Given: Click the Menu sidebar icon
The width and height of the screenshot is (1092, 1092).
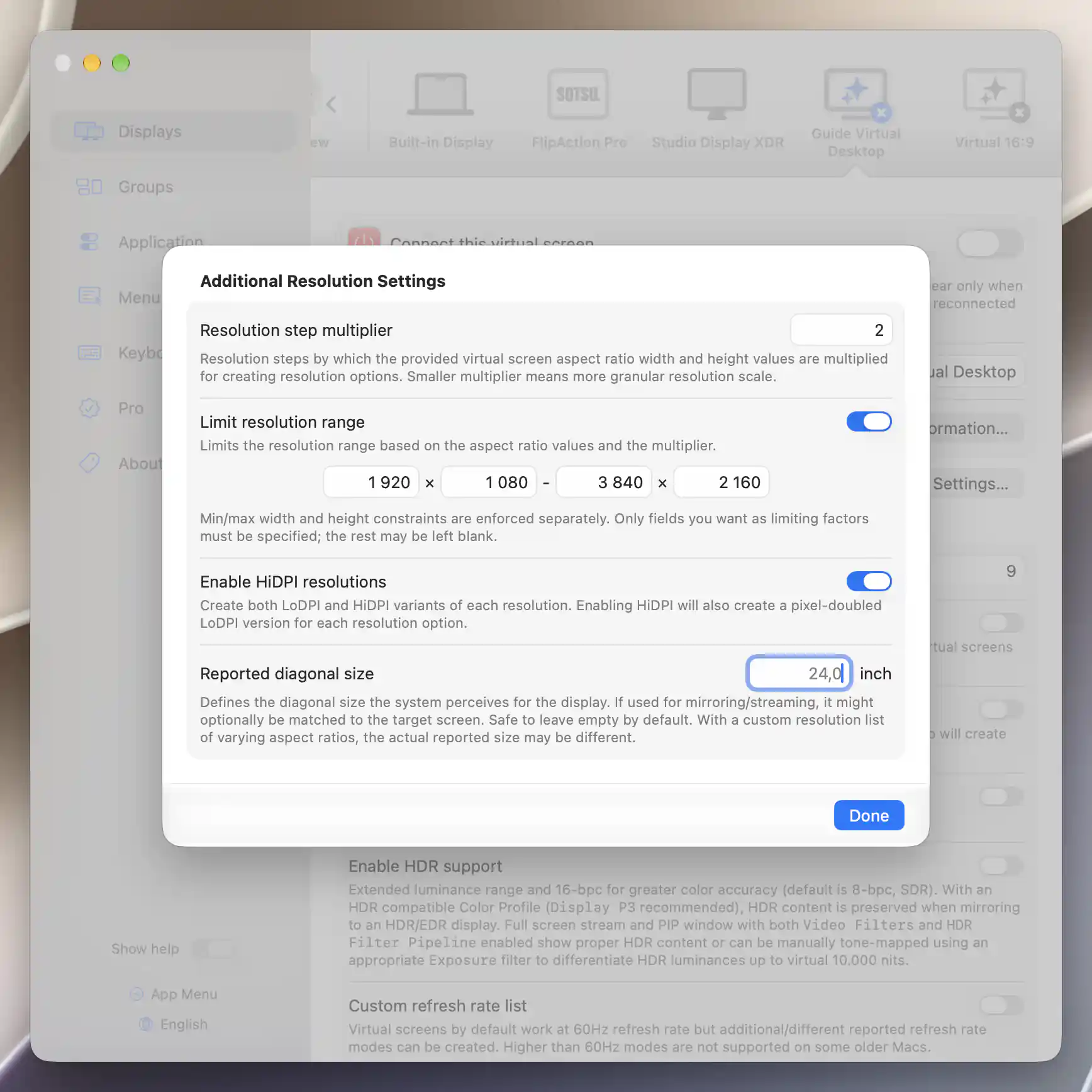Looking at the screenshot, I should 89,296.
